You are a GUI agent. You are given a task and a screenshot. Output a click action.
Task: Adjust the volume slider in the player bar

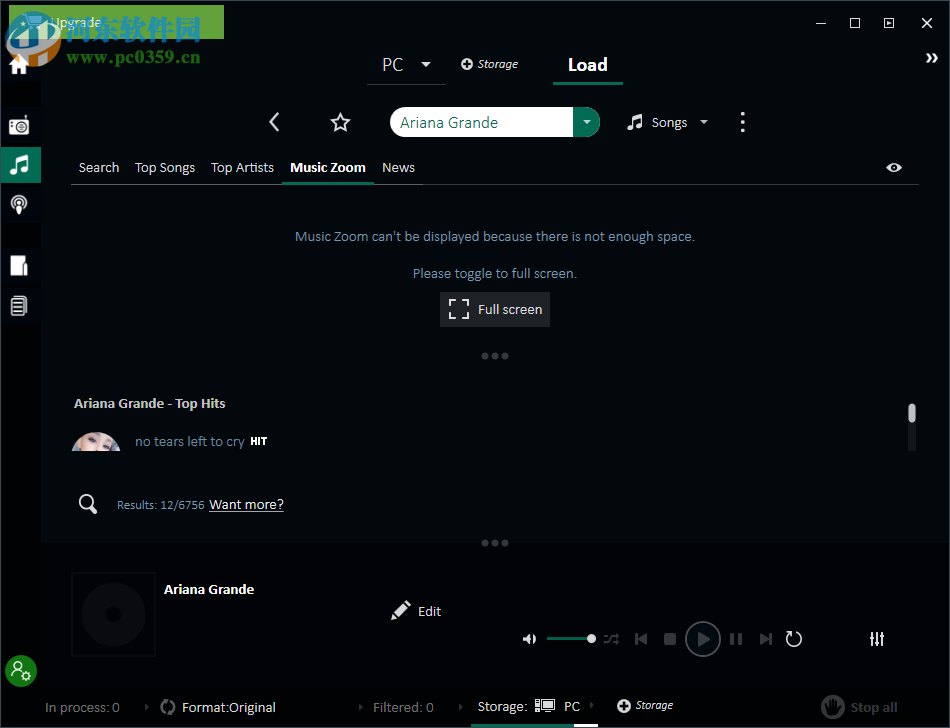click(x=570, y=638)
